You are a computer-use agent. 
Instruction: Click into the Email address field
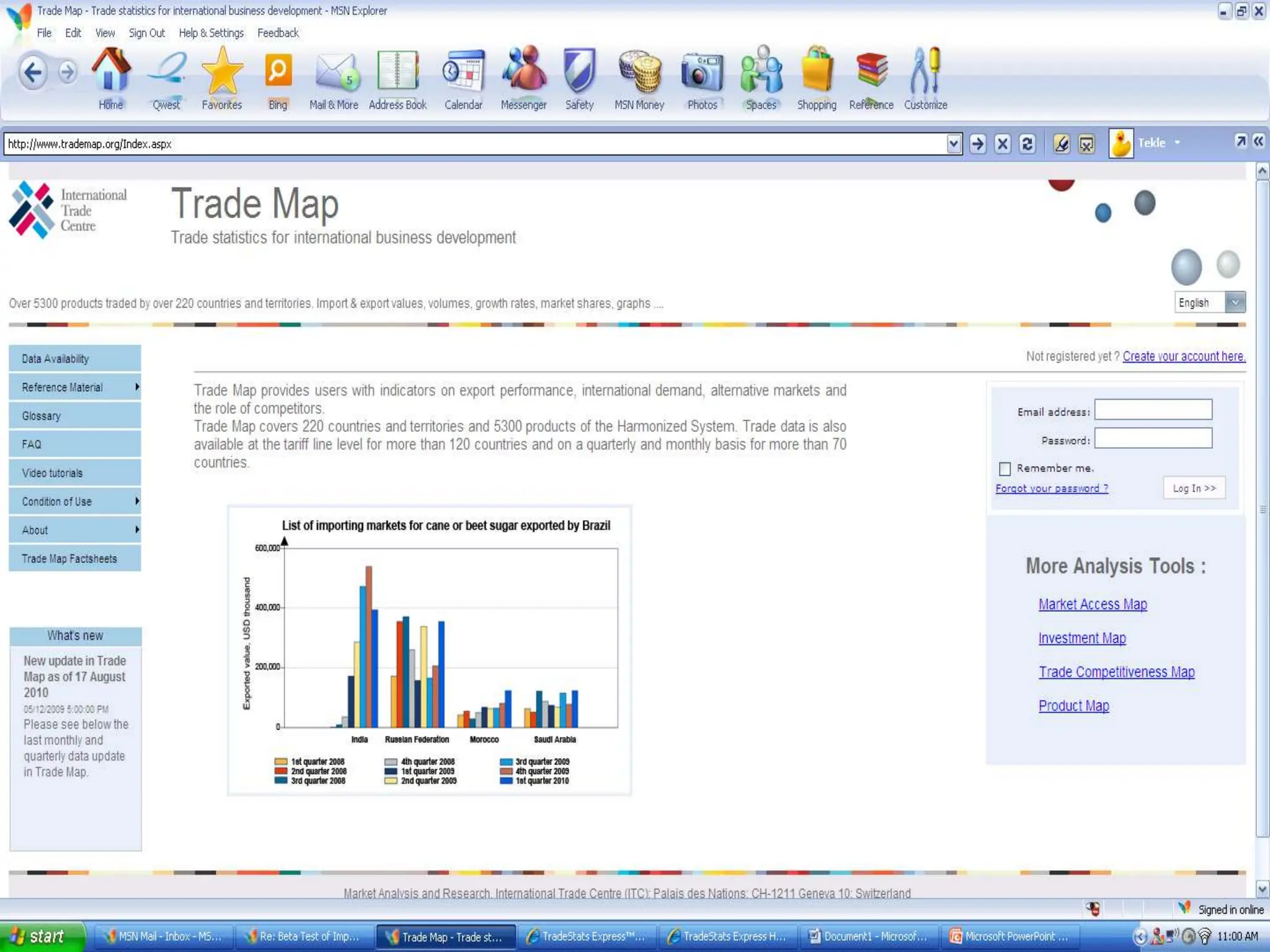[1153, 410]
